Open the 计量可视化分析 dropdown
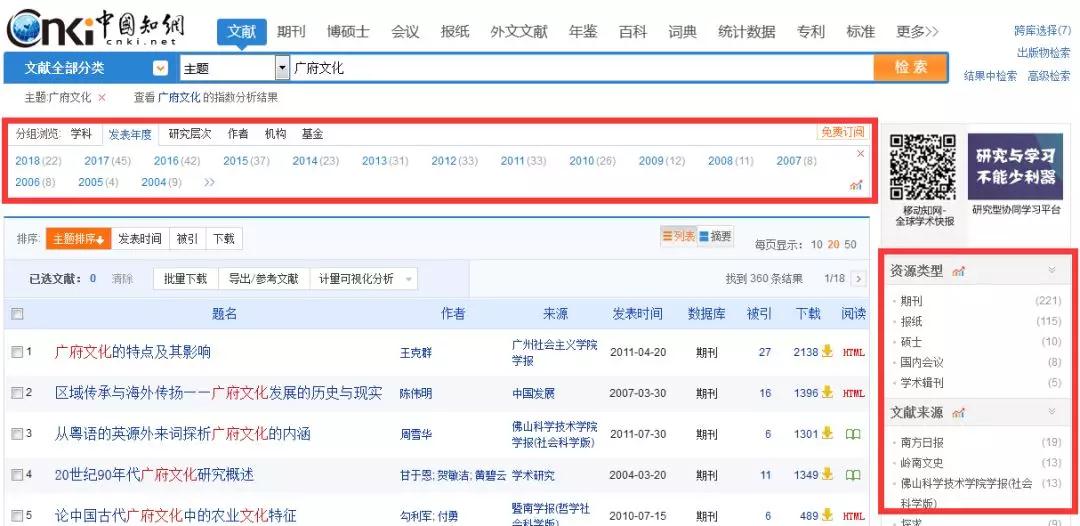 pos(410,279)
